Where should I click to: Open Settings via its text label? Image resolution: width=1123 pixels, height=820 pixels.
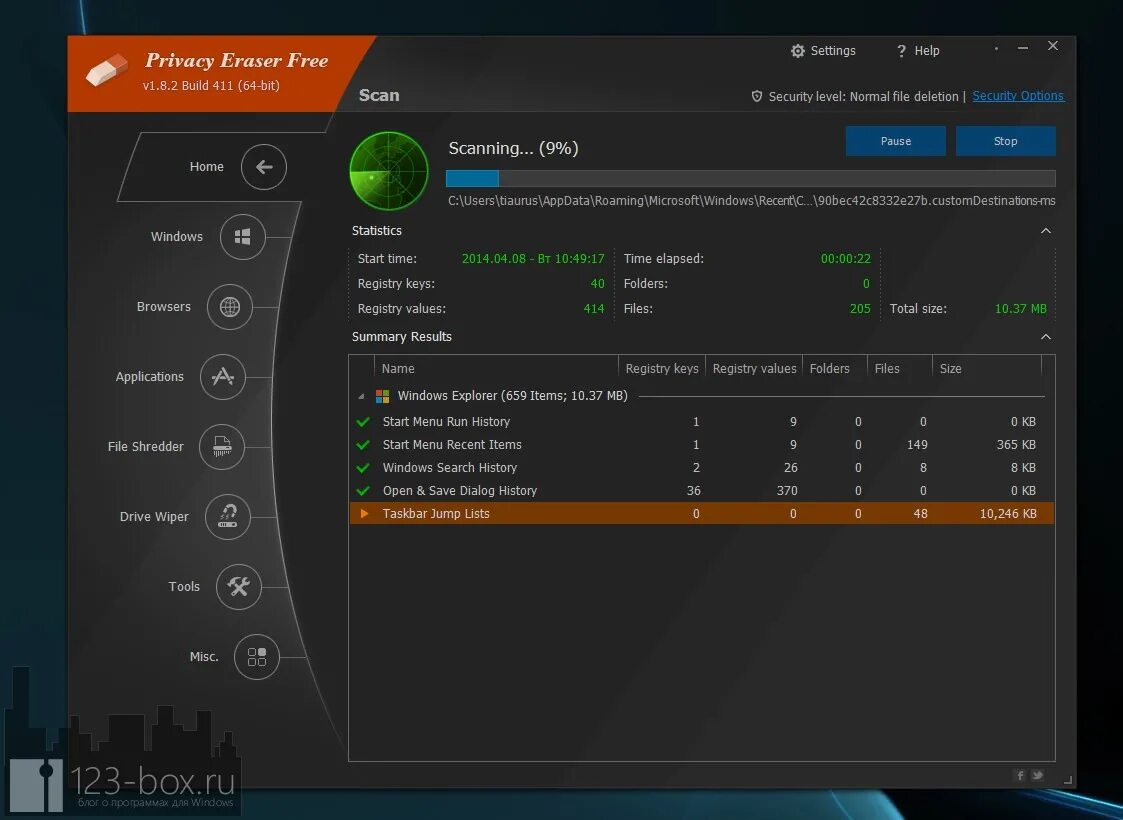coord(833,51)
